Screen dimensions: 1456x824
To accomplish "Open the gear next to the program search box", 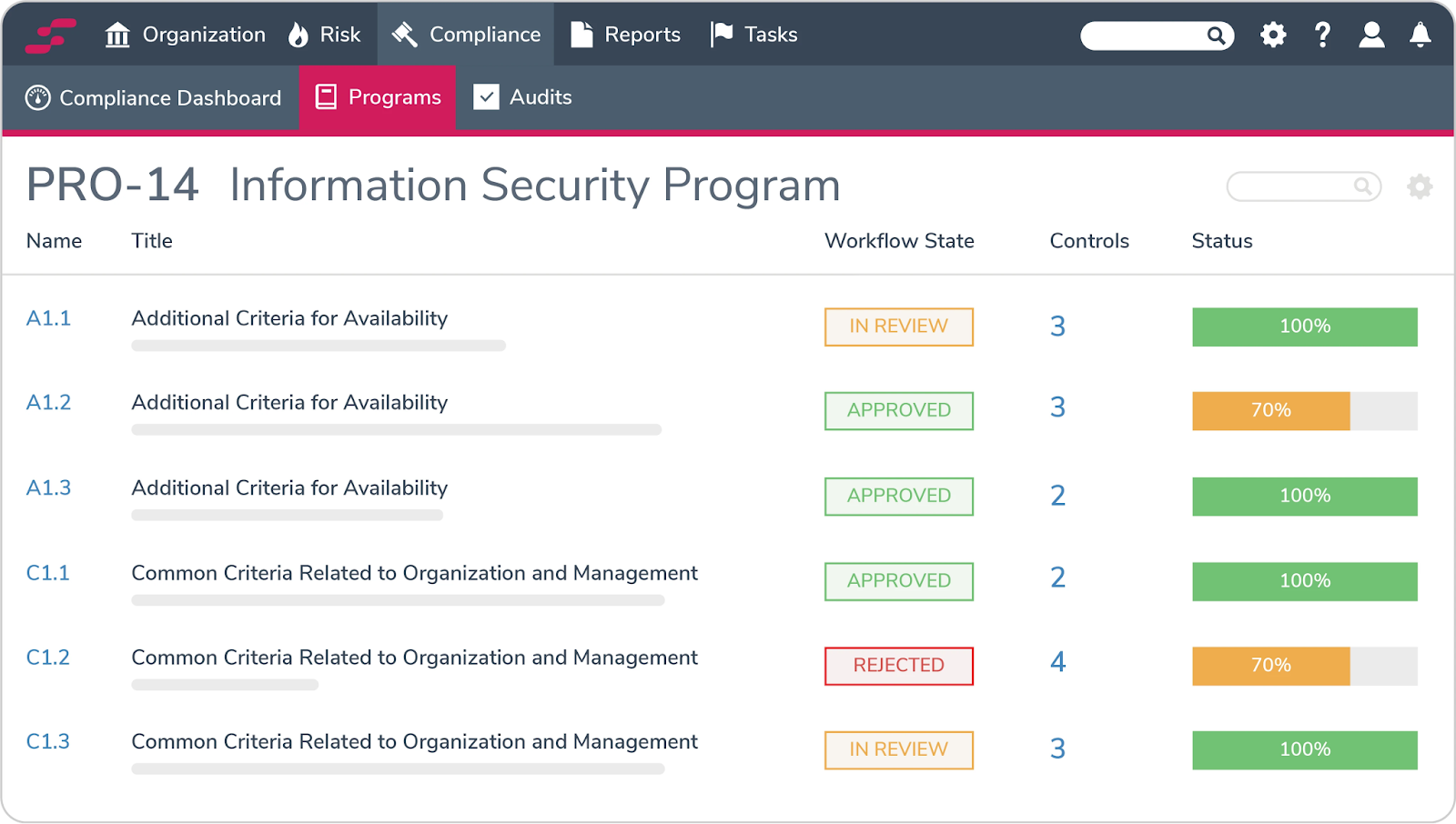I will (1420, 186).
